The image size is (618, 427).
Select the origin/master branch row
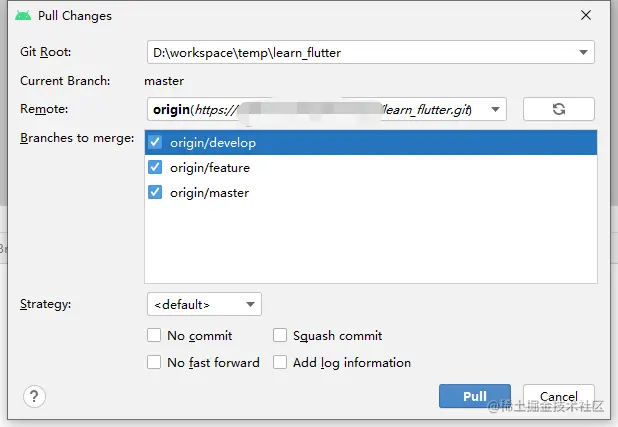pyautogui.click(x=210, y=192)
